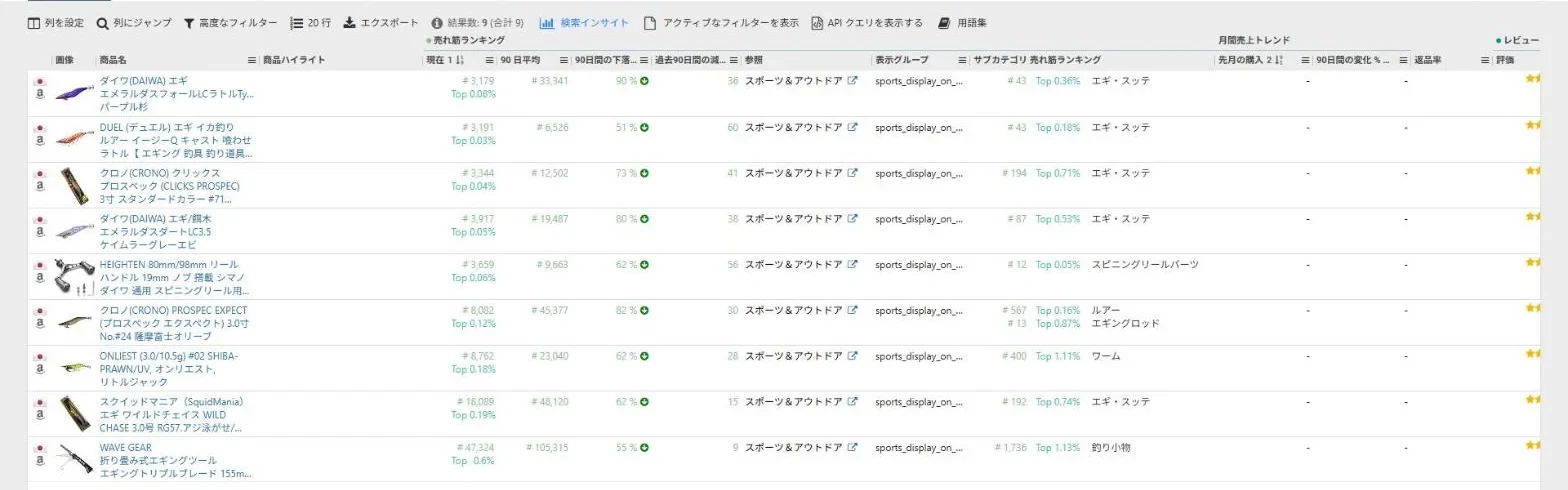Open external category link in HEIGHTEN row
1568x490 pixels.
coord(852,265)
